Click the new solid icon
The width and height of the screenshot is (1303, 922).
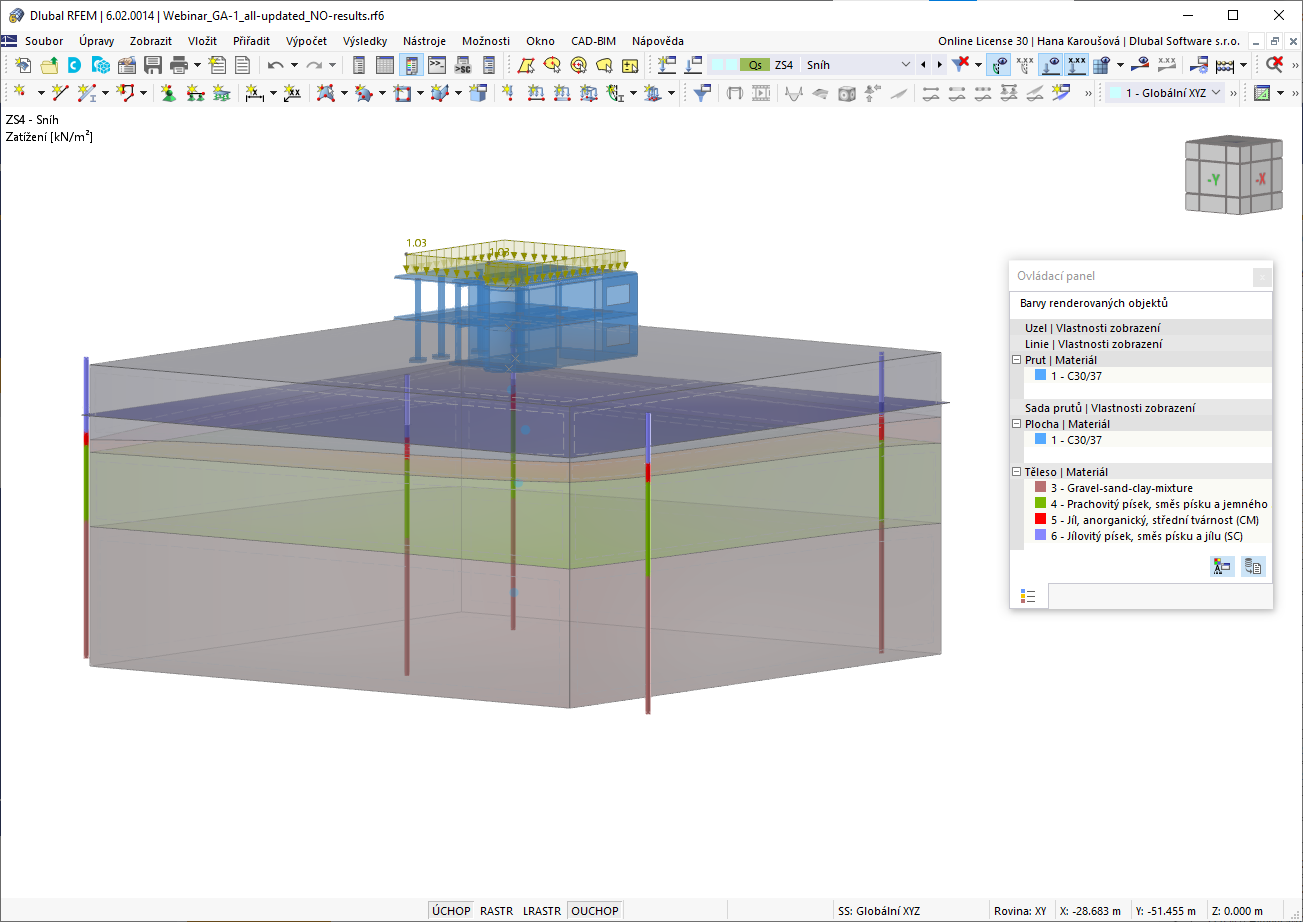478,93
